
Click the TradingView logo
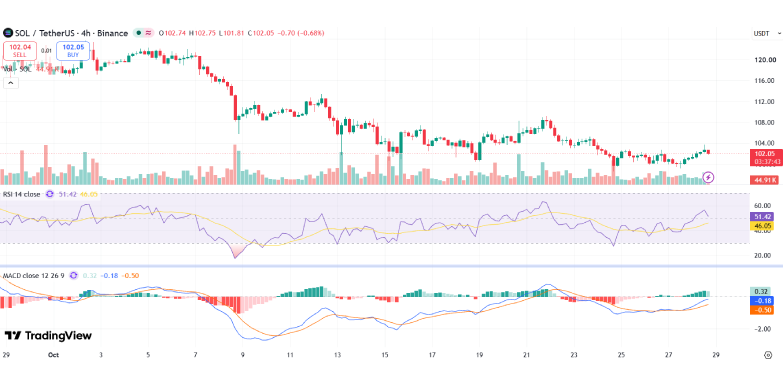point(48,336)
